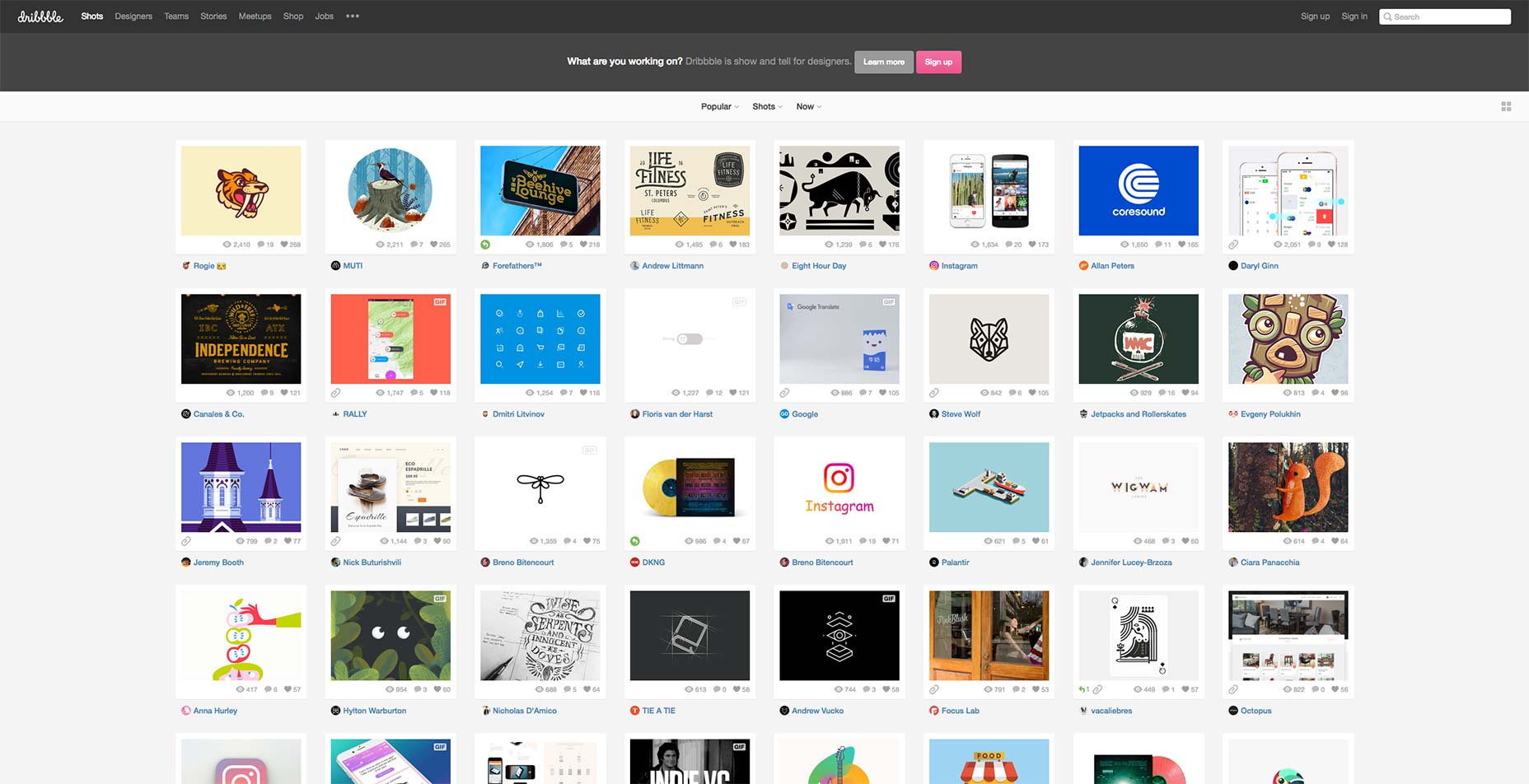Open the Shots tab in navigation
Image resolution: width=1529 pixels, height=784 pixels.
point(92,16)
